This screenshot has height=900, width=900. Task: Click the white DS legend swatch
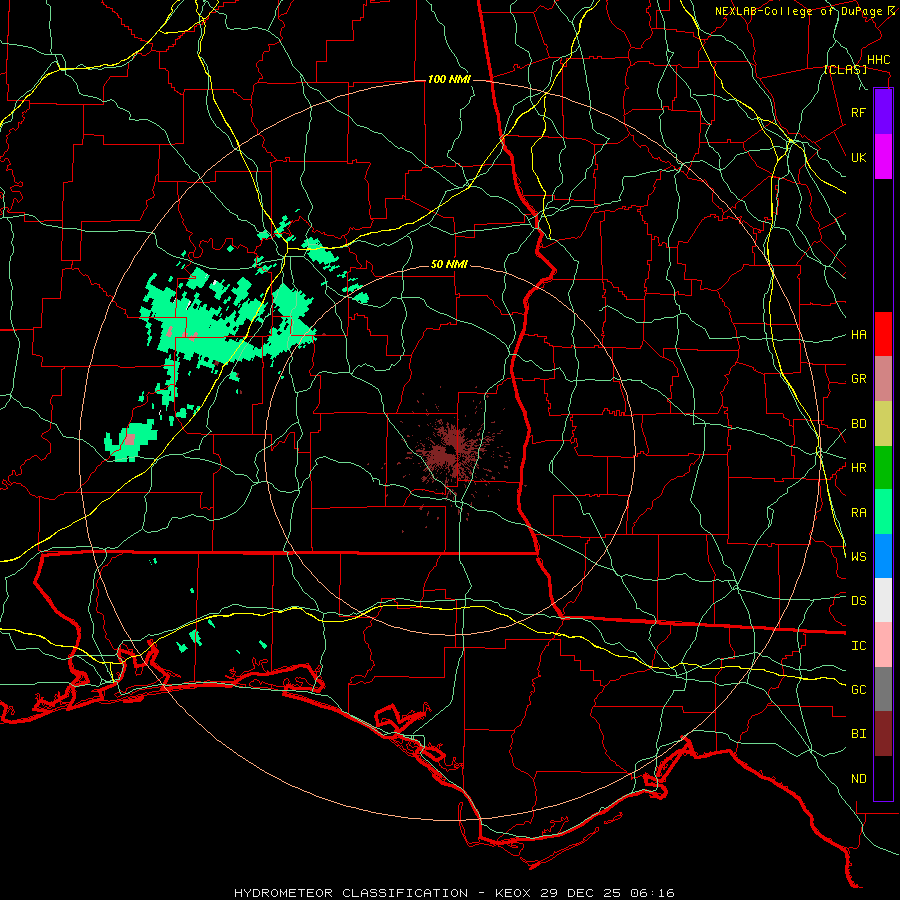coord(883,600)
